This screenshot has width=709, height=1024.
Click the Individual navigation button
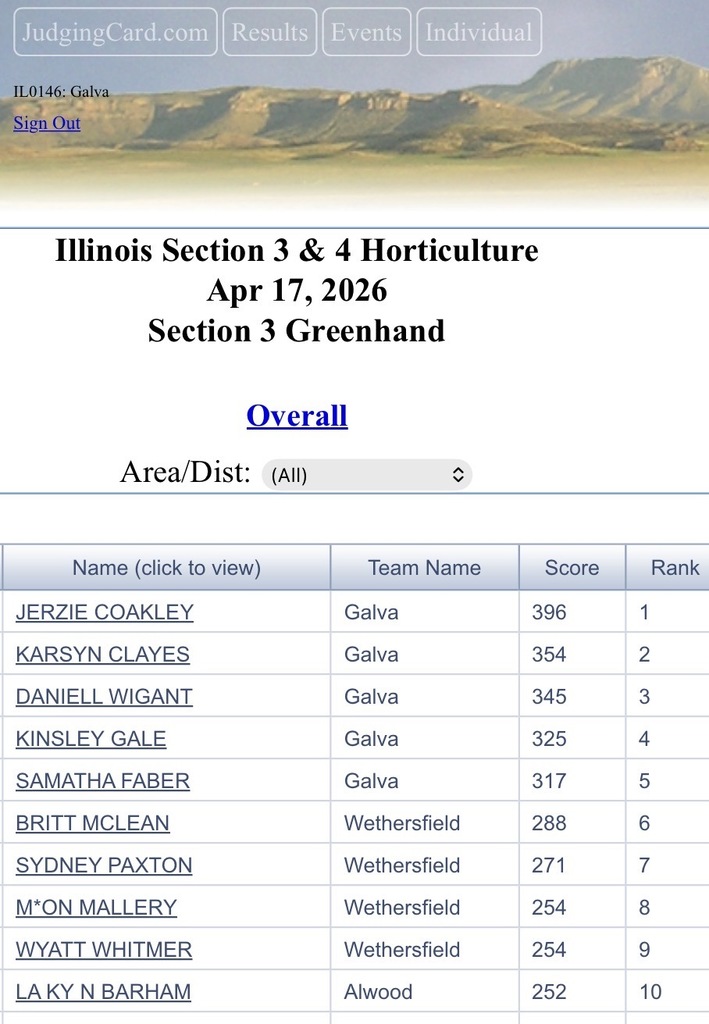[478, 32]
